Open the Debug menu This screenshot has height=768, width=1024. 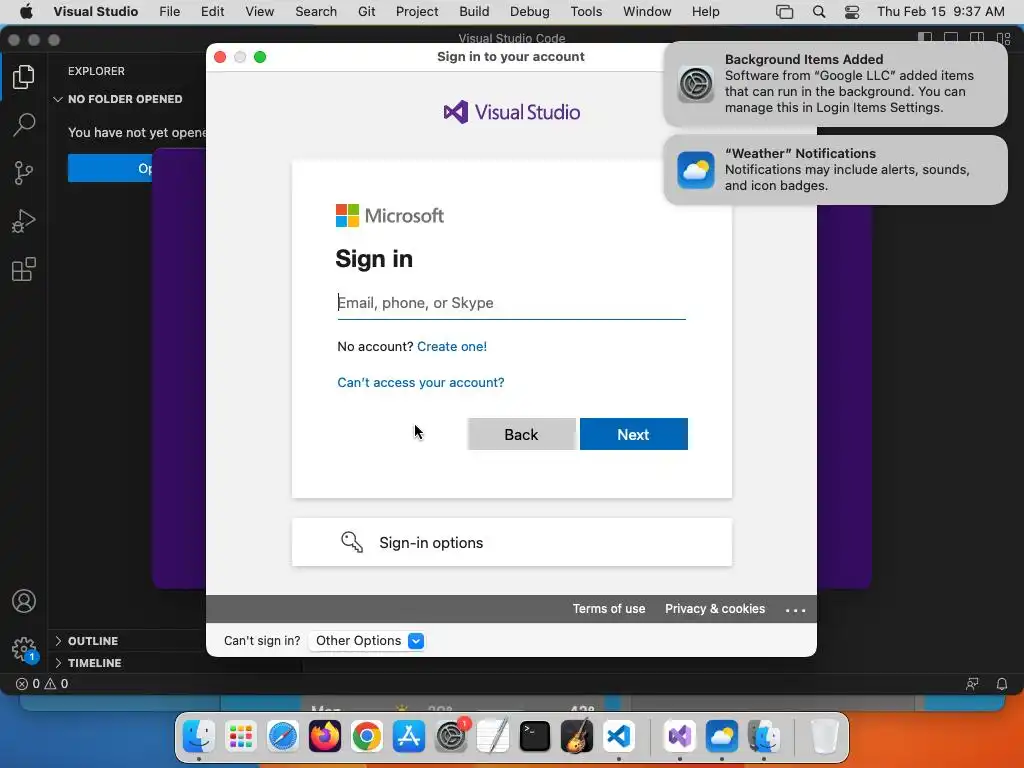530,12
